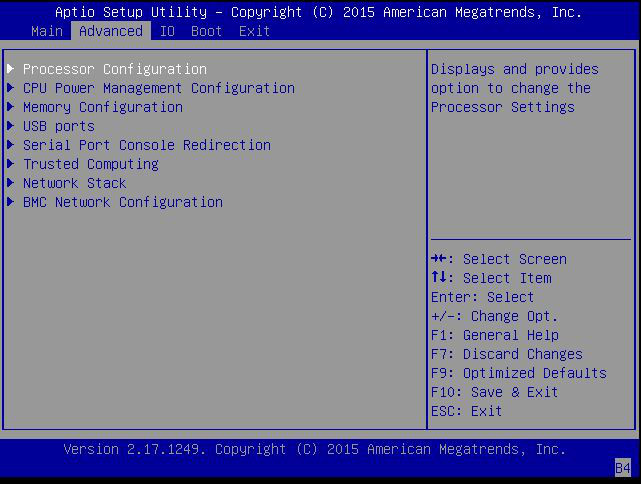641x484 pixels.
Task: Open the IO tab
Action: [167, 31]
